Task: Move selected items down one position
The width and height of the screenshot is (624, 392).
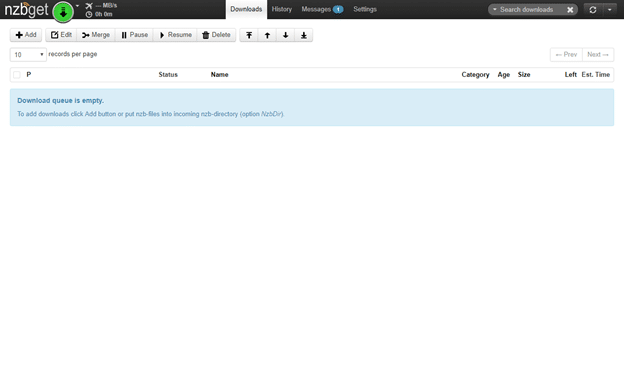Action: point(285,35)
